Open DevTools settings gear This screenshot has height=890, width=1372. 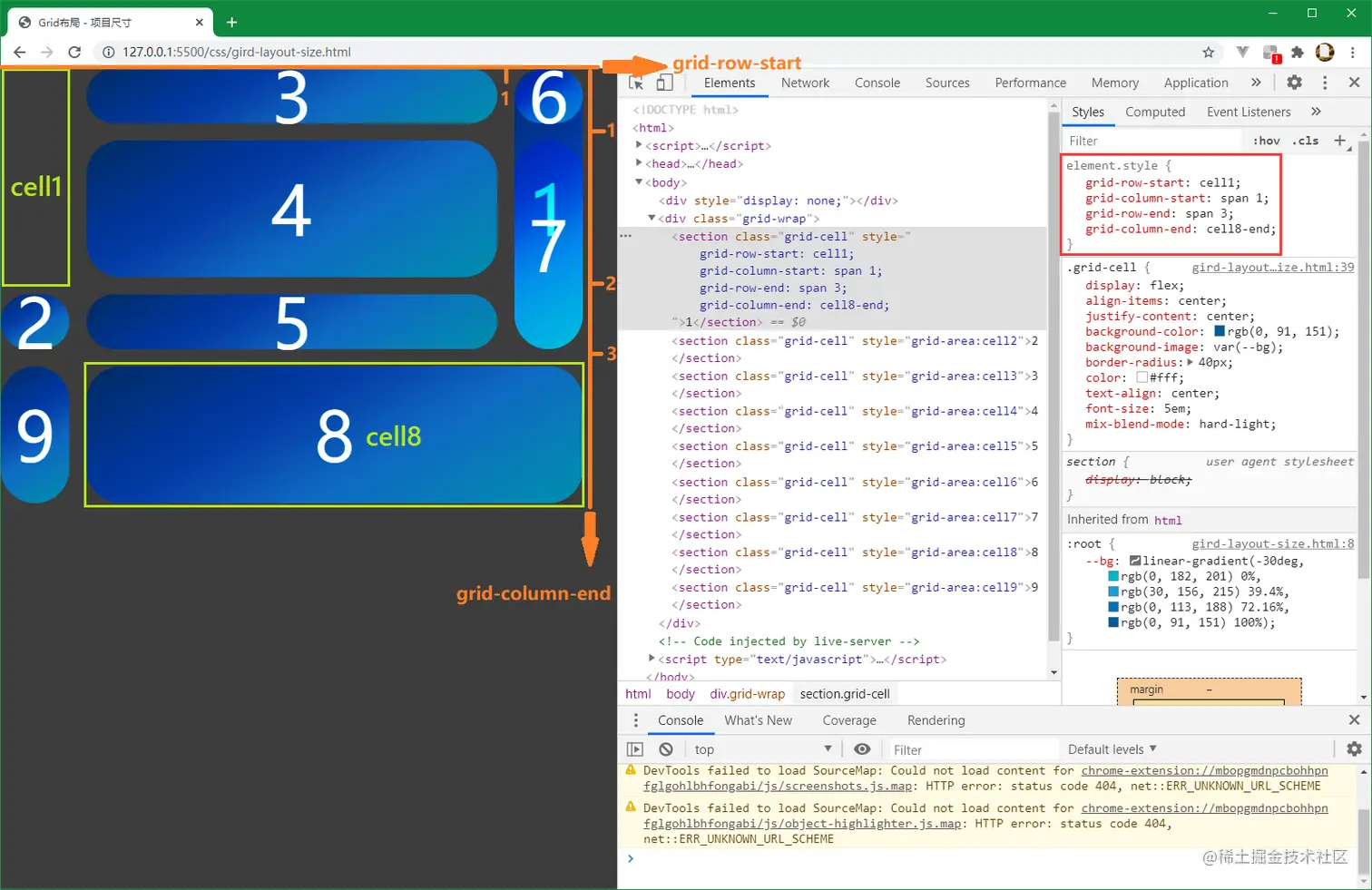click(1295, 83)
